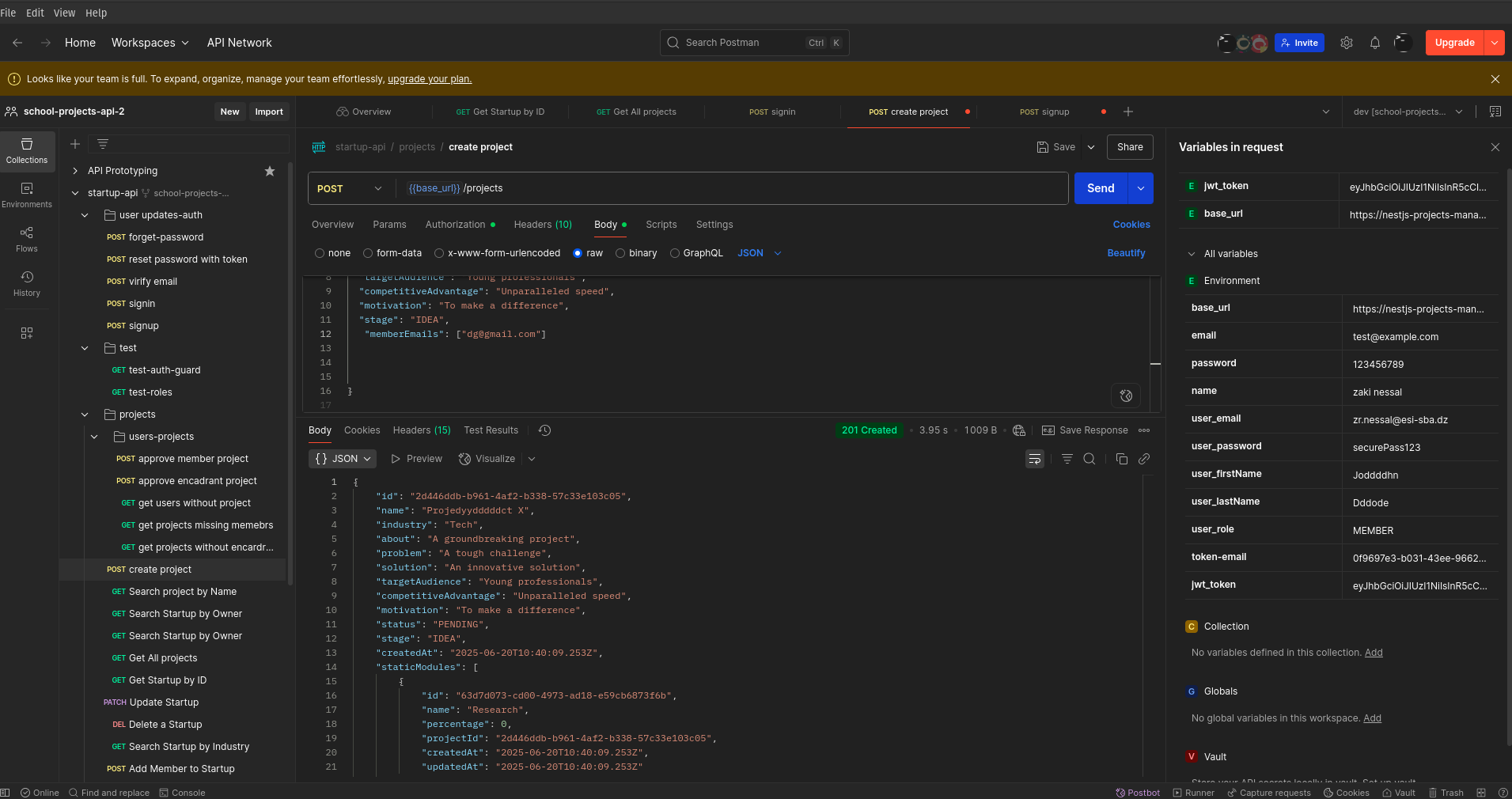Open the Send button dropdown arrow
The height and width of the screenshot is (799, 1512).
tap(1141, 188)
